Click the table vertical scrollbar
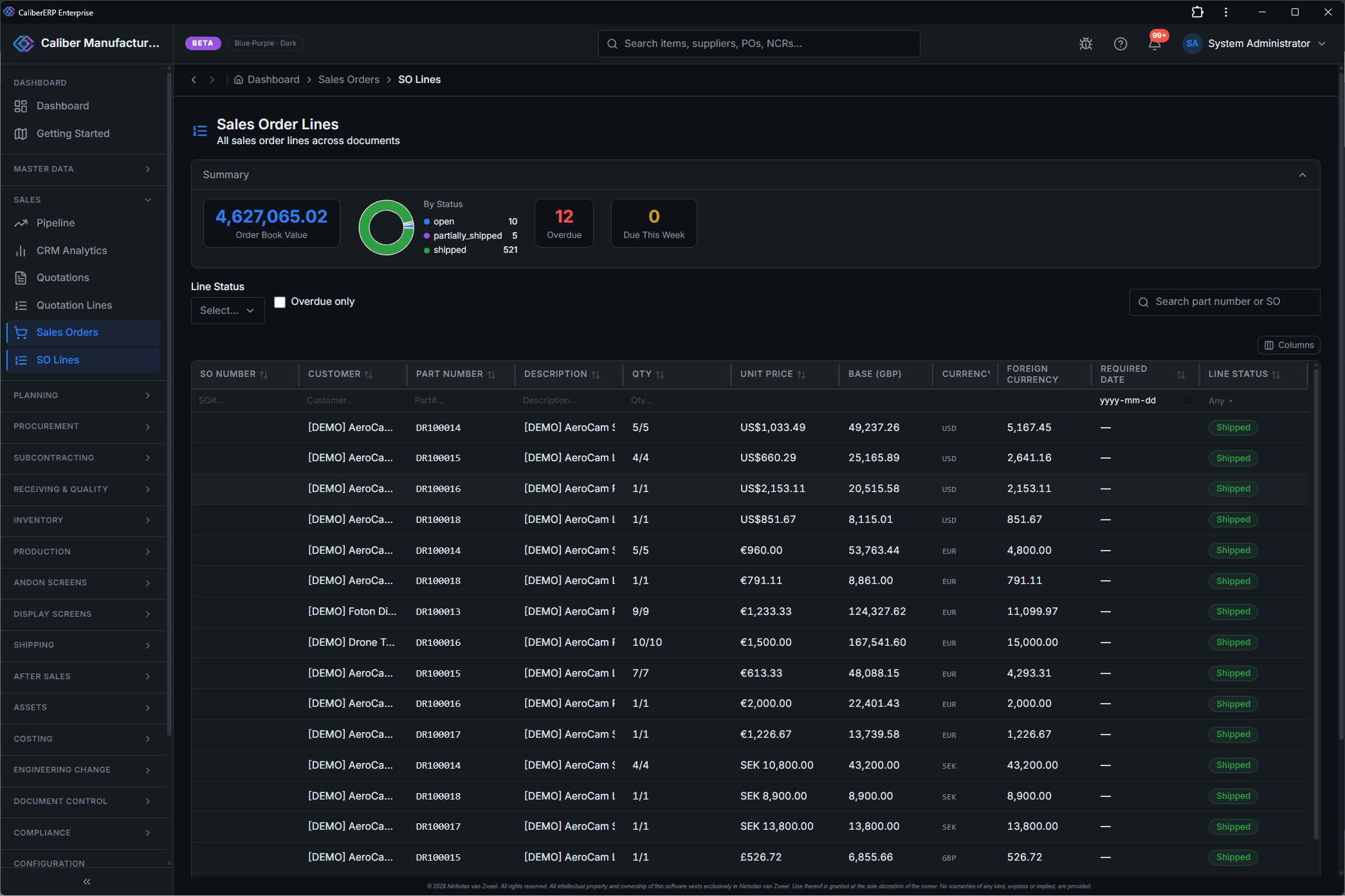The image size is (1345, 896). click(x=1316, y=605)
